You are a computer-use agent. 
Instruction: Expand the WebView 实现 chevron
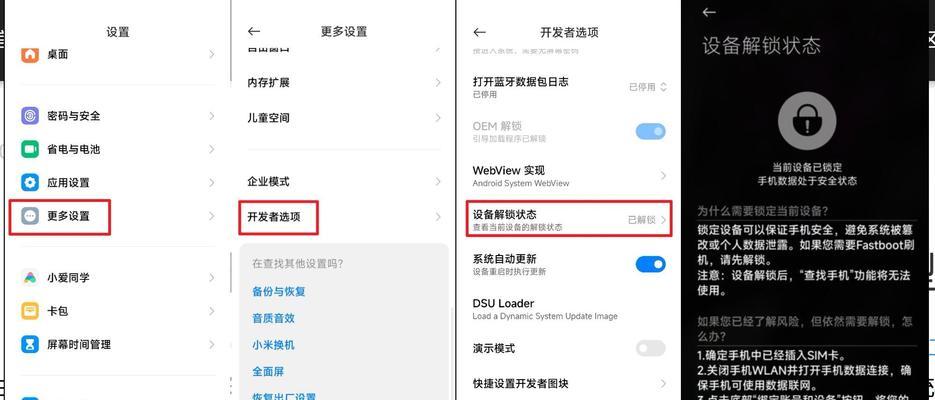(663, 175)
